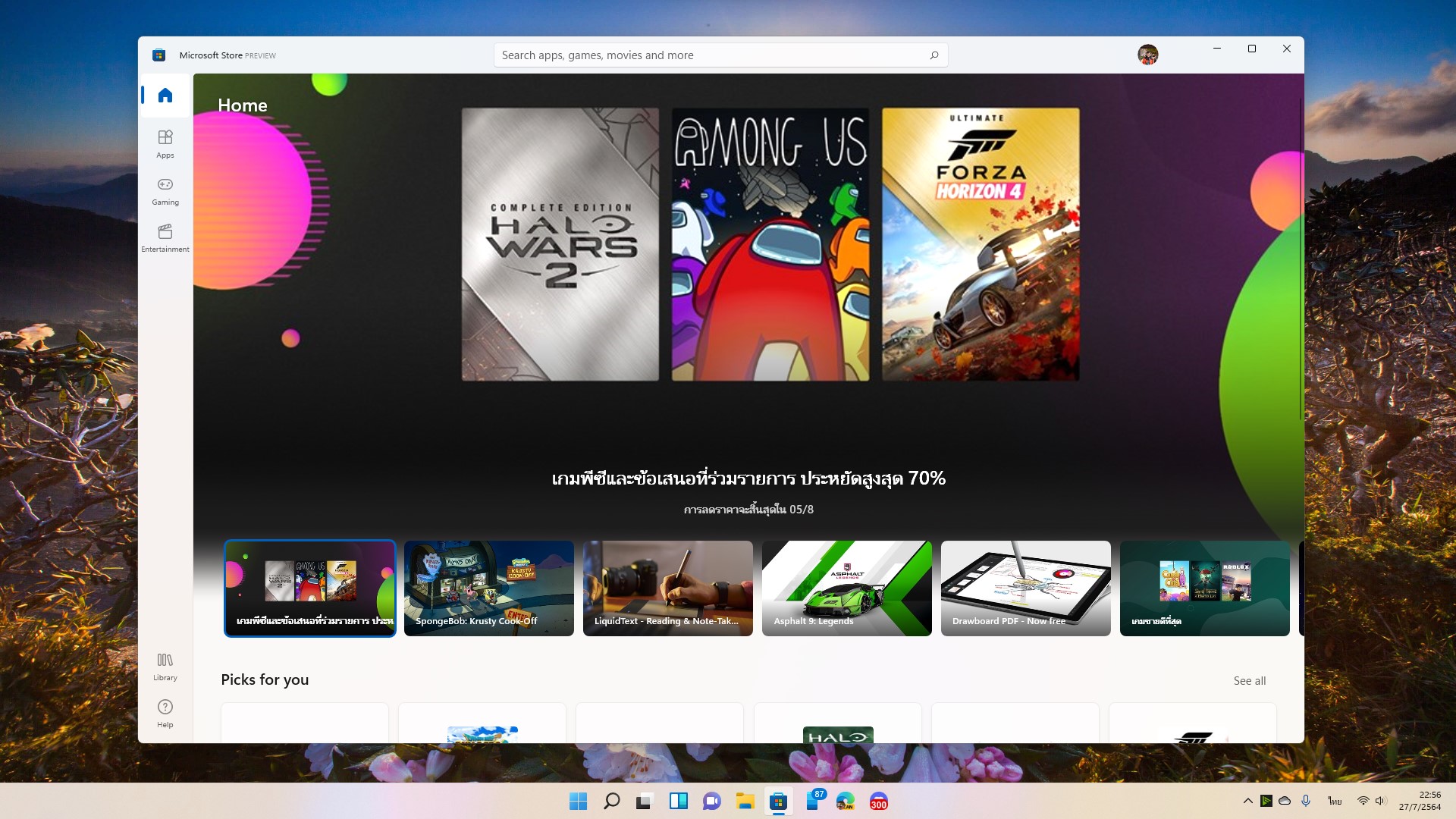
Task: Open the user profile avatar
Action: [x=1147, y=55]
